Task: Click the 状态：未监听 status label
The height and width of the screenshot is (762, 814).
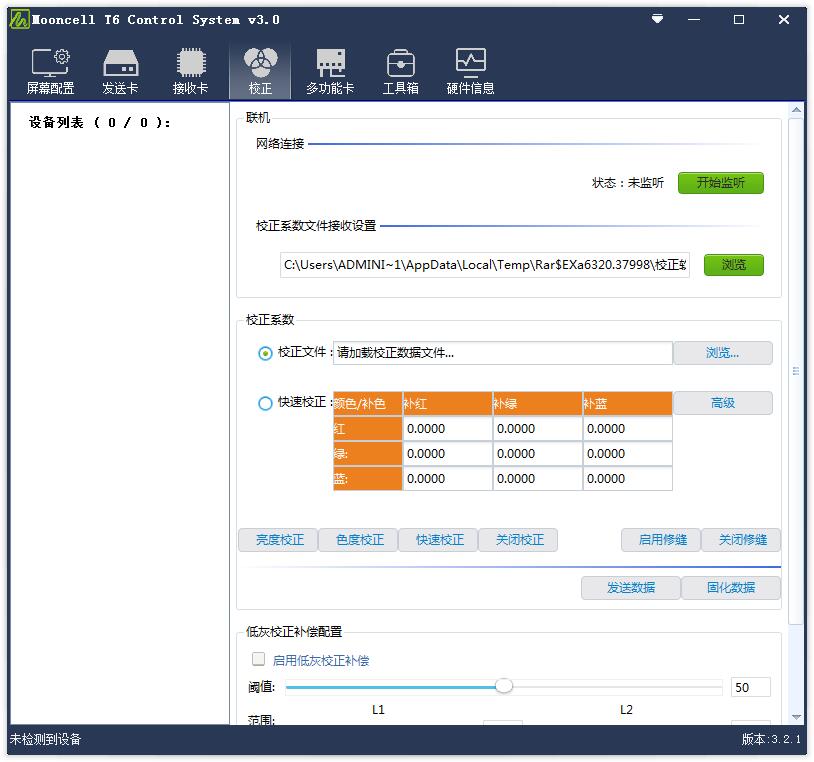Action: pyautogui.click(x=628, y=183)
